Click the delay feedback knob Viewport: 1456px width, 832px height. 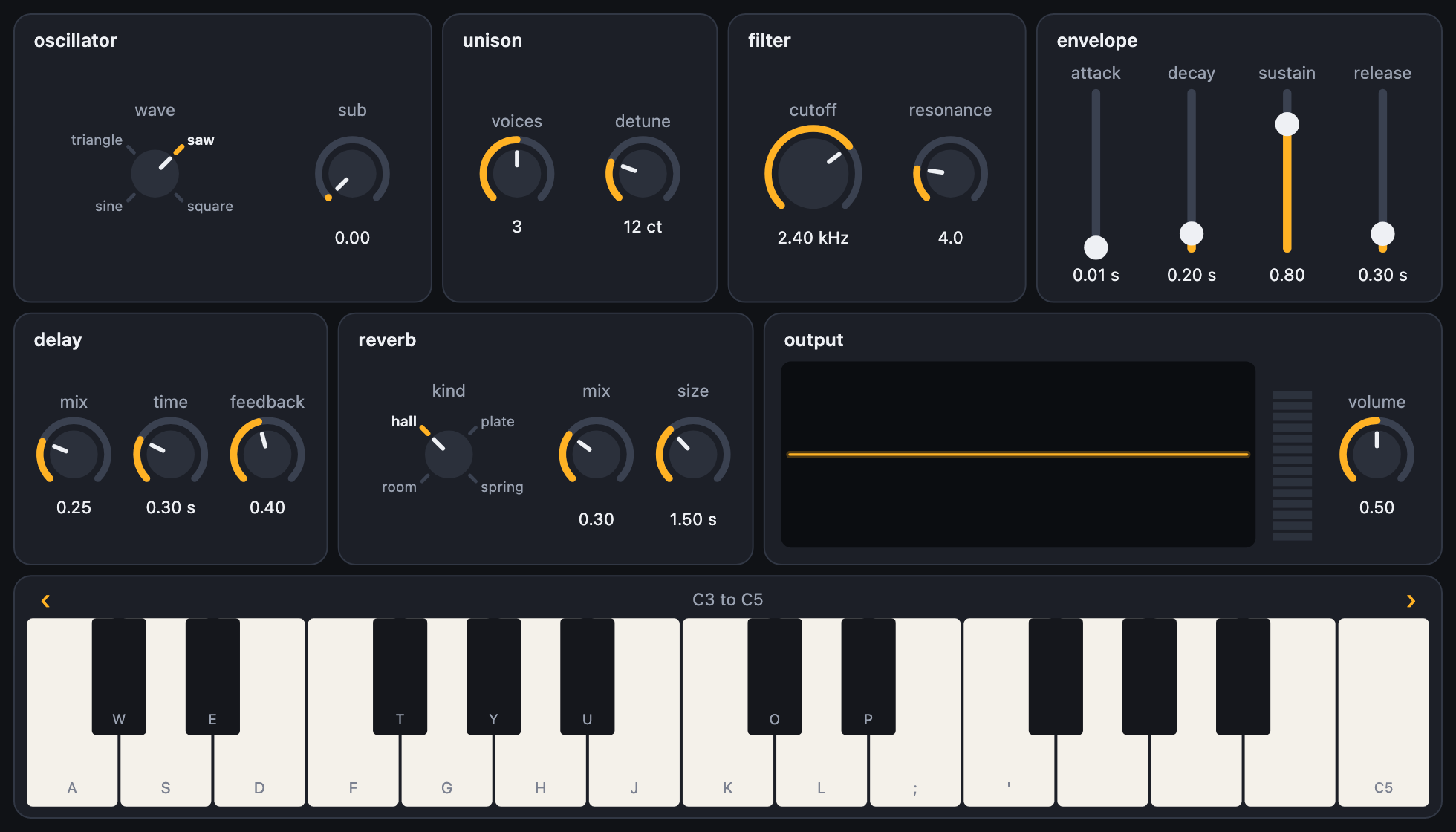267,454
